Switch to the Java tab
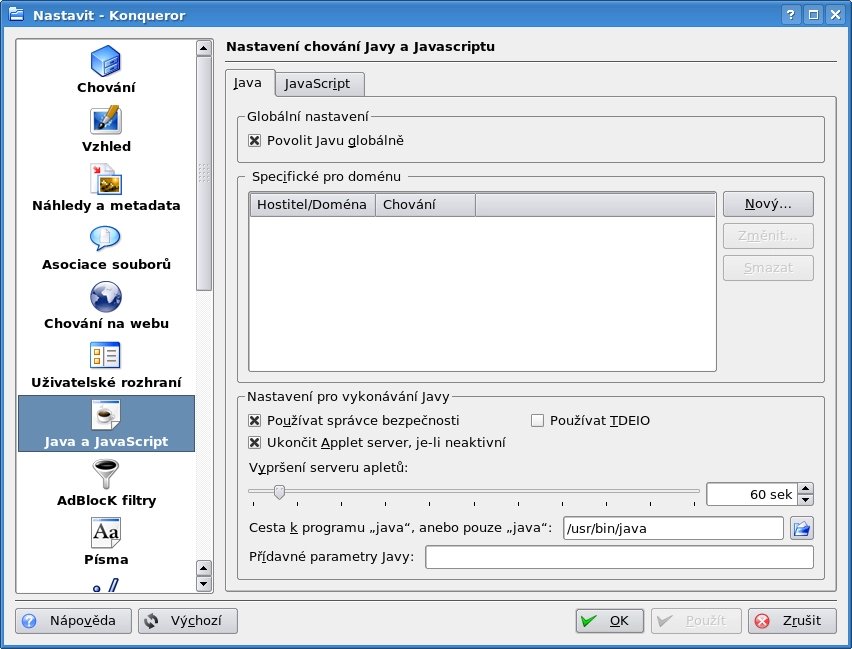 tap(248, 83)
